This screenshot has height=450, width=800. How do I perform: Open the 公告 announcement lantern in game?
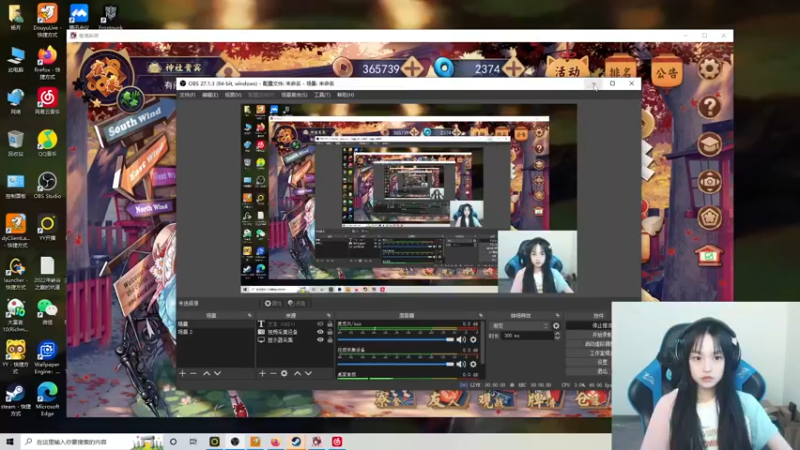tap(666, 71)
